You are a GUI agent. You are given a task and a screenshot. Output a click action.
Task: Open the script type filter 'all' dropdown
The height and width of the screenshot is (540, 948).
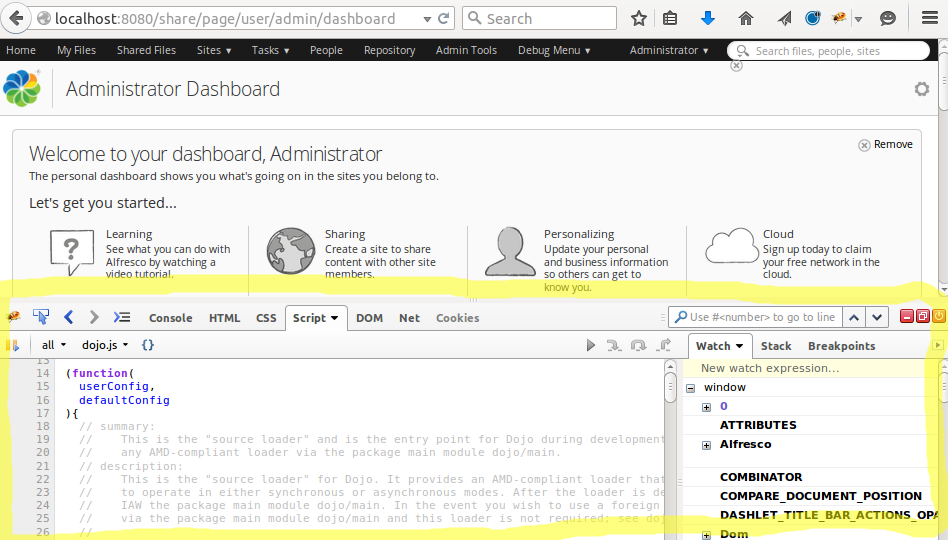coord(54,345)
